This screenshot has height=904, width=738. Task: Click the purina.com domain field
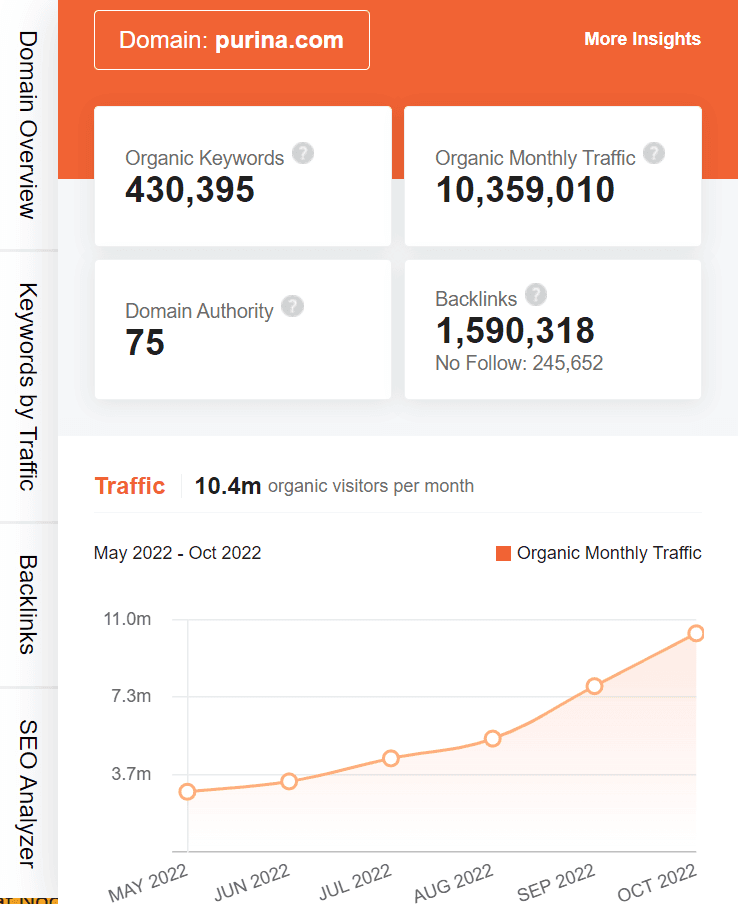(231, 40)
